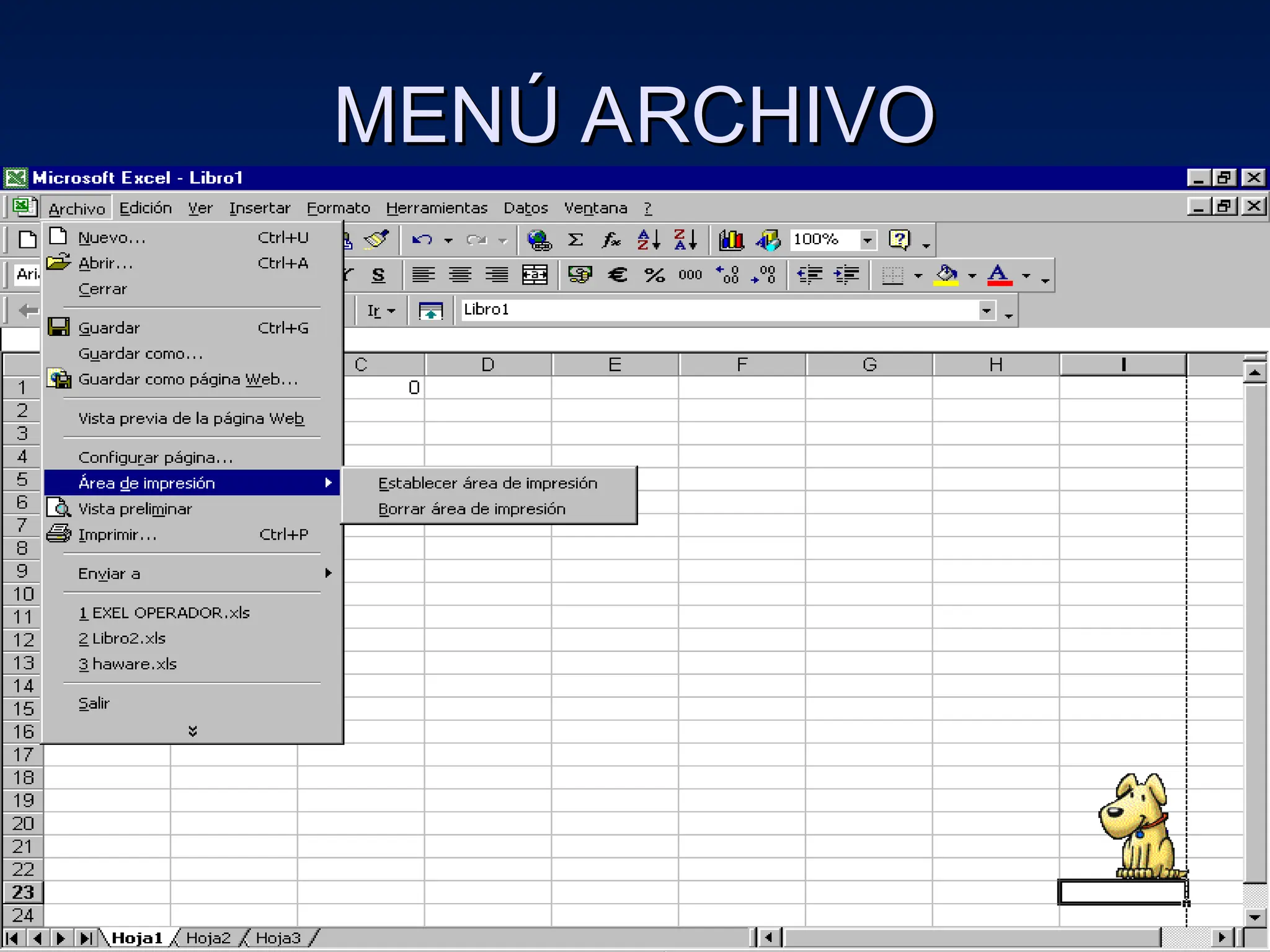Go to first sheet tab navigation button
This screenshot has width=1270, height=952.
point(12,938)
